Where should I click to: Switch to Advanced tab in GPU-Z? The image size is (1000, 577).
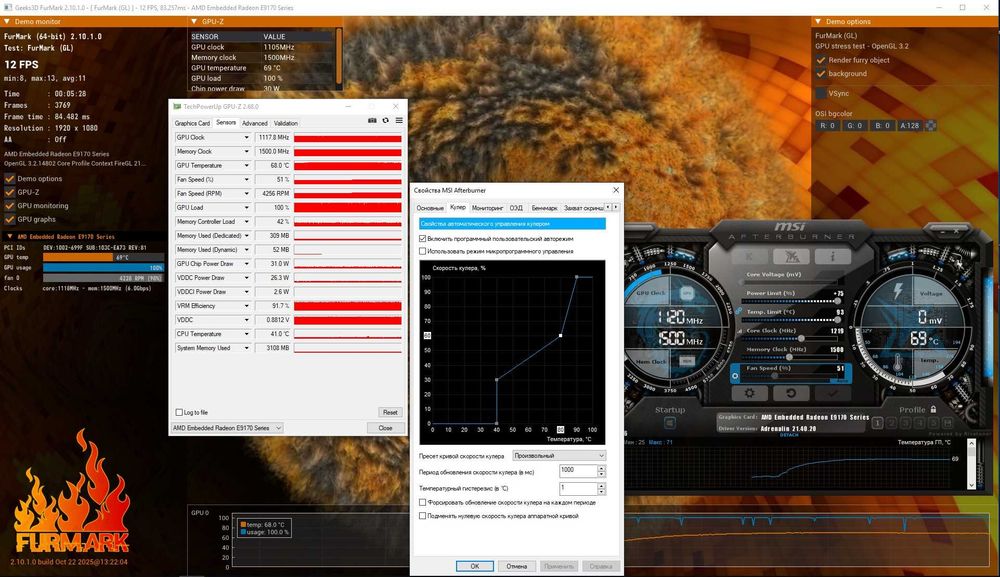click(x=254, y=123)
